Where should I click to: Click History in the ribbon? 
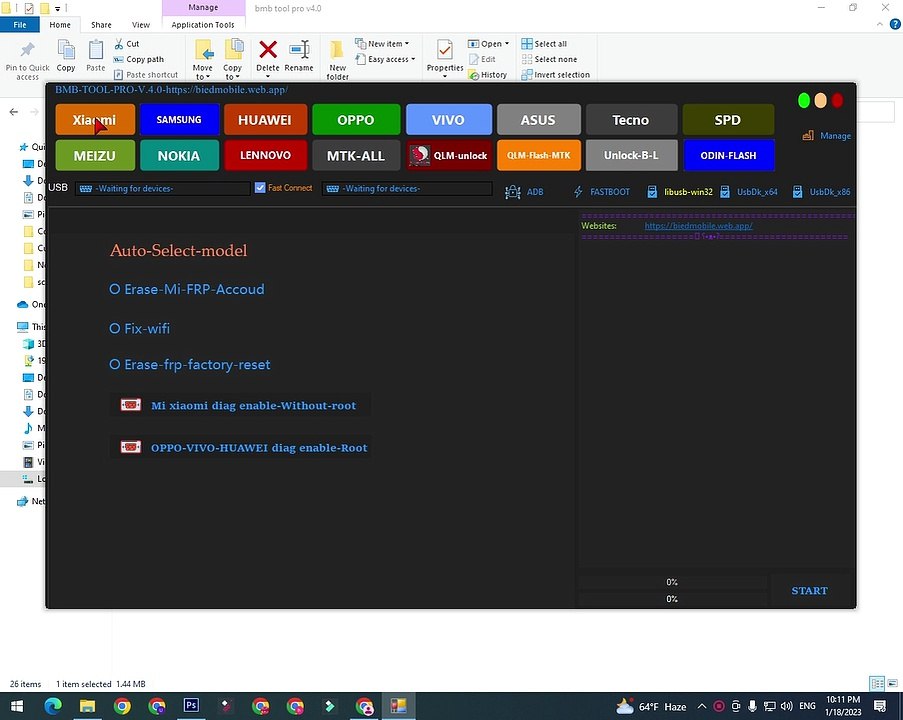pyautogui.click(x=488, y=75)
